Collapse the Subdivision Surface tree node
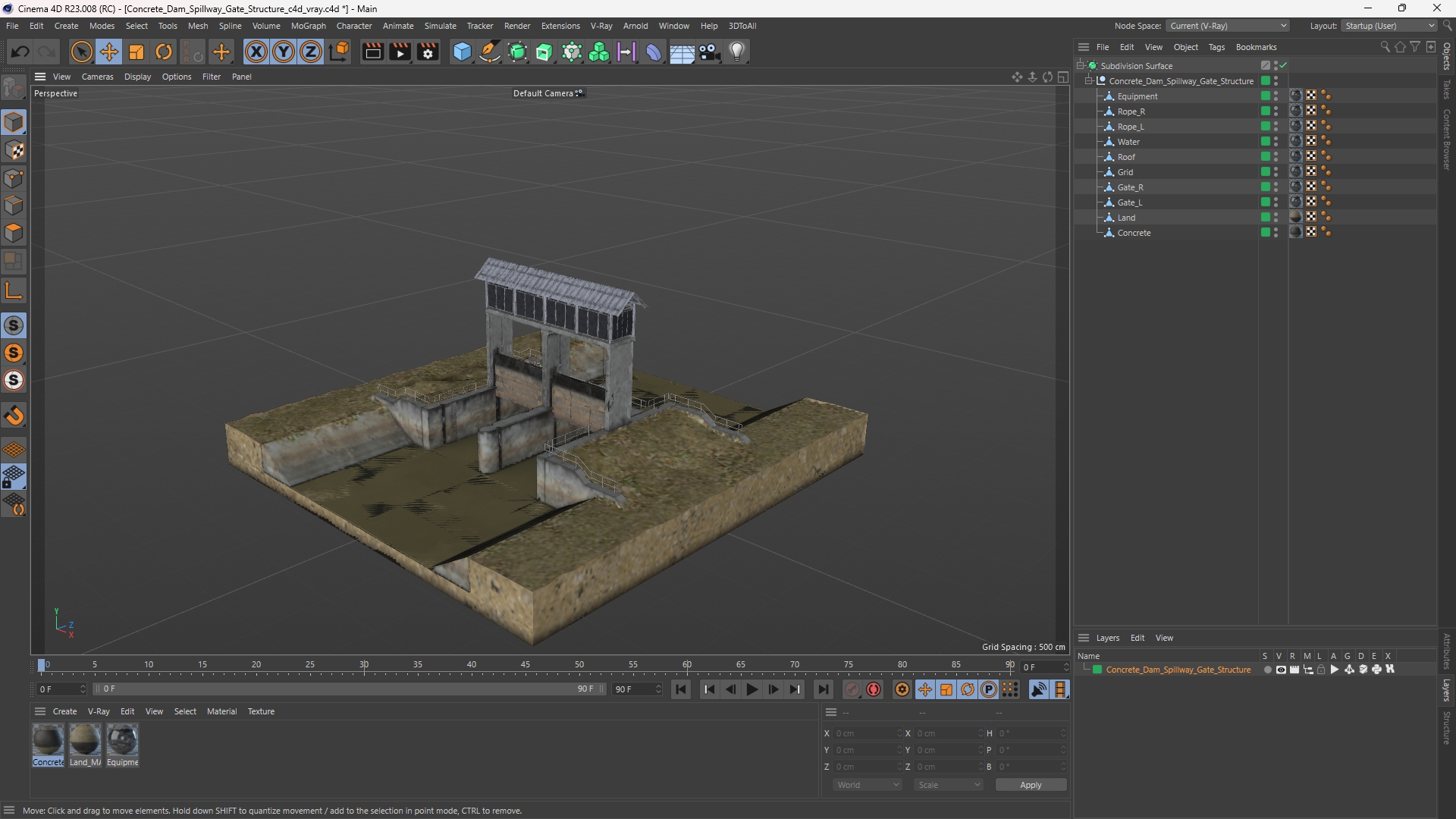The height and width of the screenshot is (819, 1456). tap(1081, 66)
